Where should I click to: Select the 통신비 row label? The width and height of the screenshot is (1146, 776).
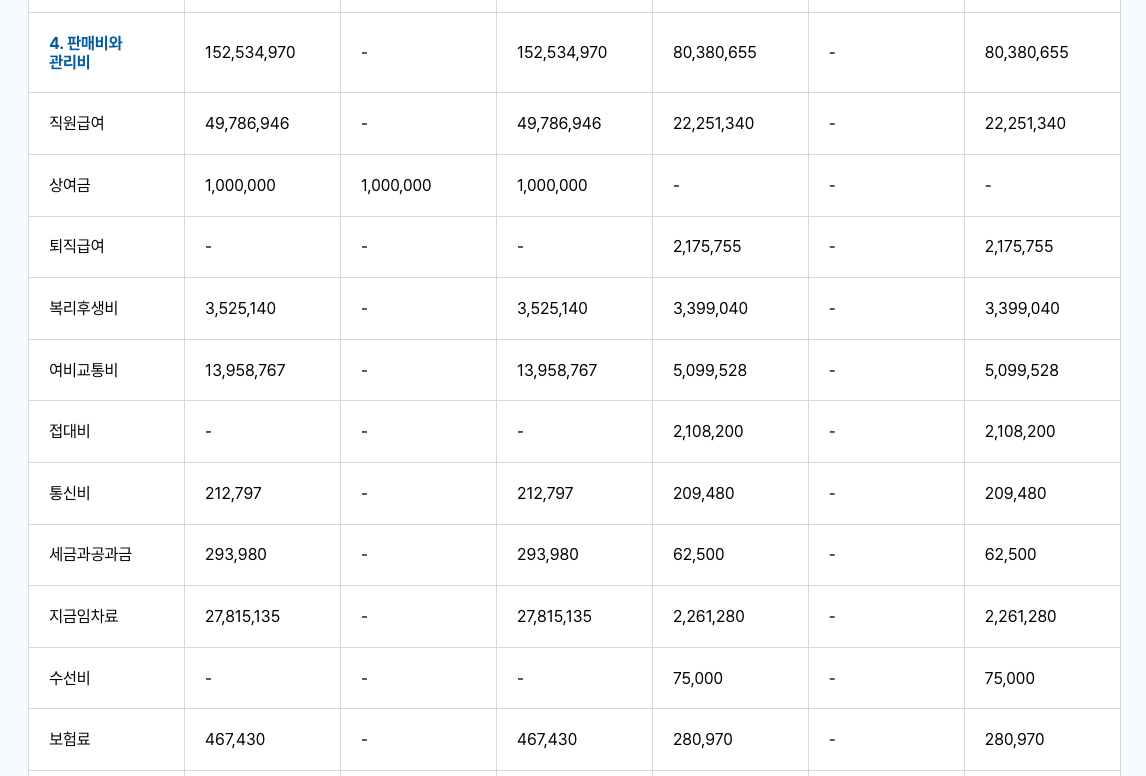pyautogui.click(x=70, y=493)
